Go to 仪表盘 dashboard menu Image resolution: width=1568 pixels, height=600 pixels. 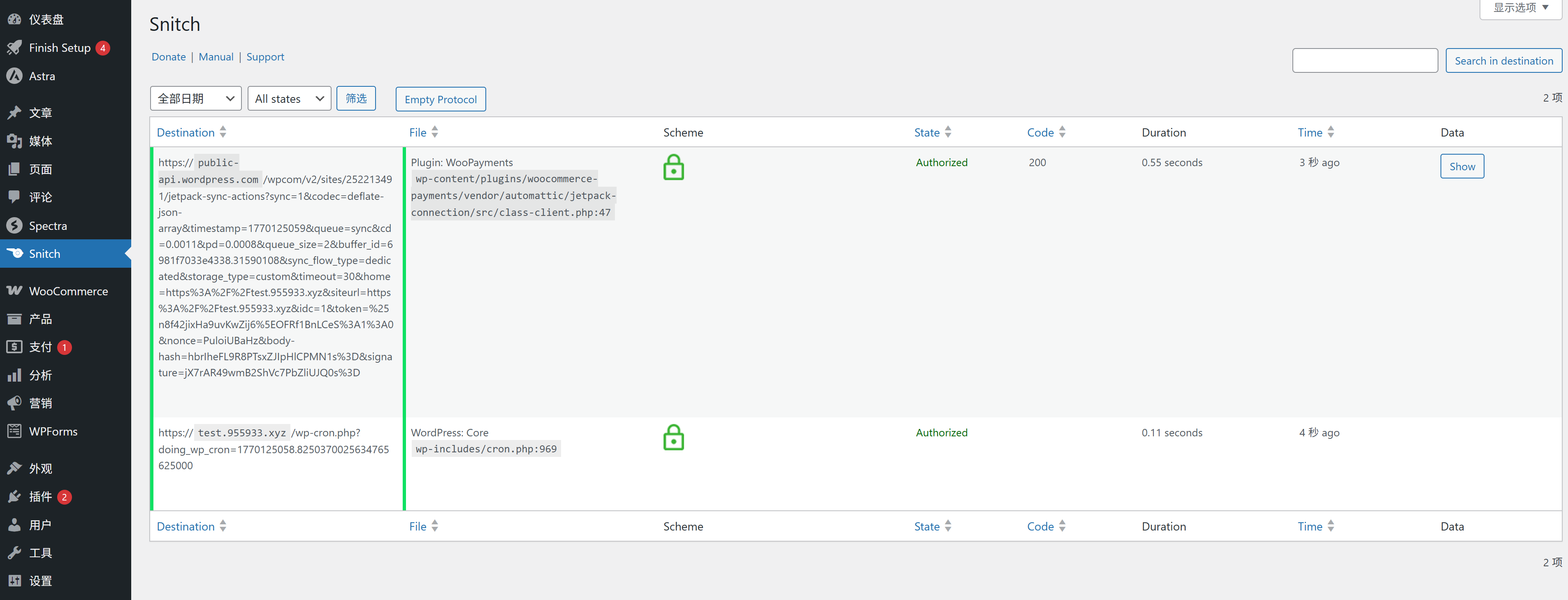click(46, 19)
